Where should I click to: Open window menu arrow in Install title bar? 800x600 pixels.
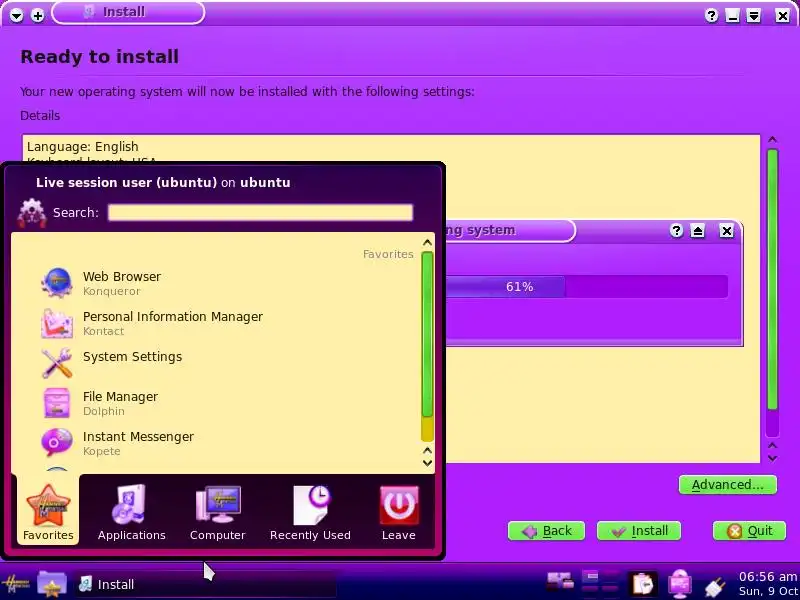click(x=16, y=15)
